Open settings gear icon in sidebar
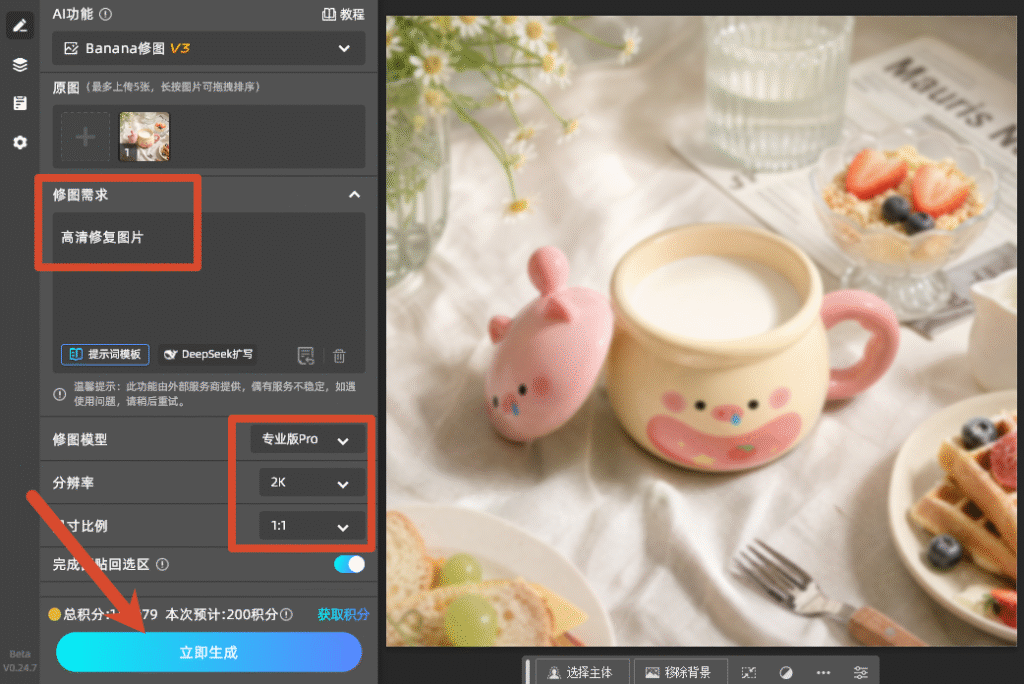This screenshot has height=684, width=1024. [x=20, y=142]
